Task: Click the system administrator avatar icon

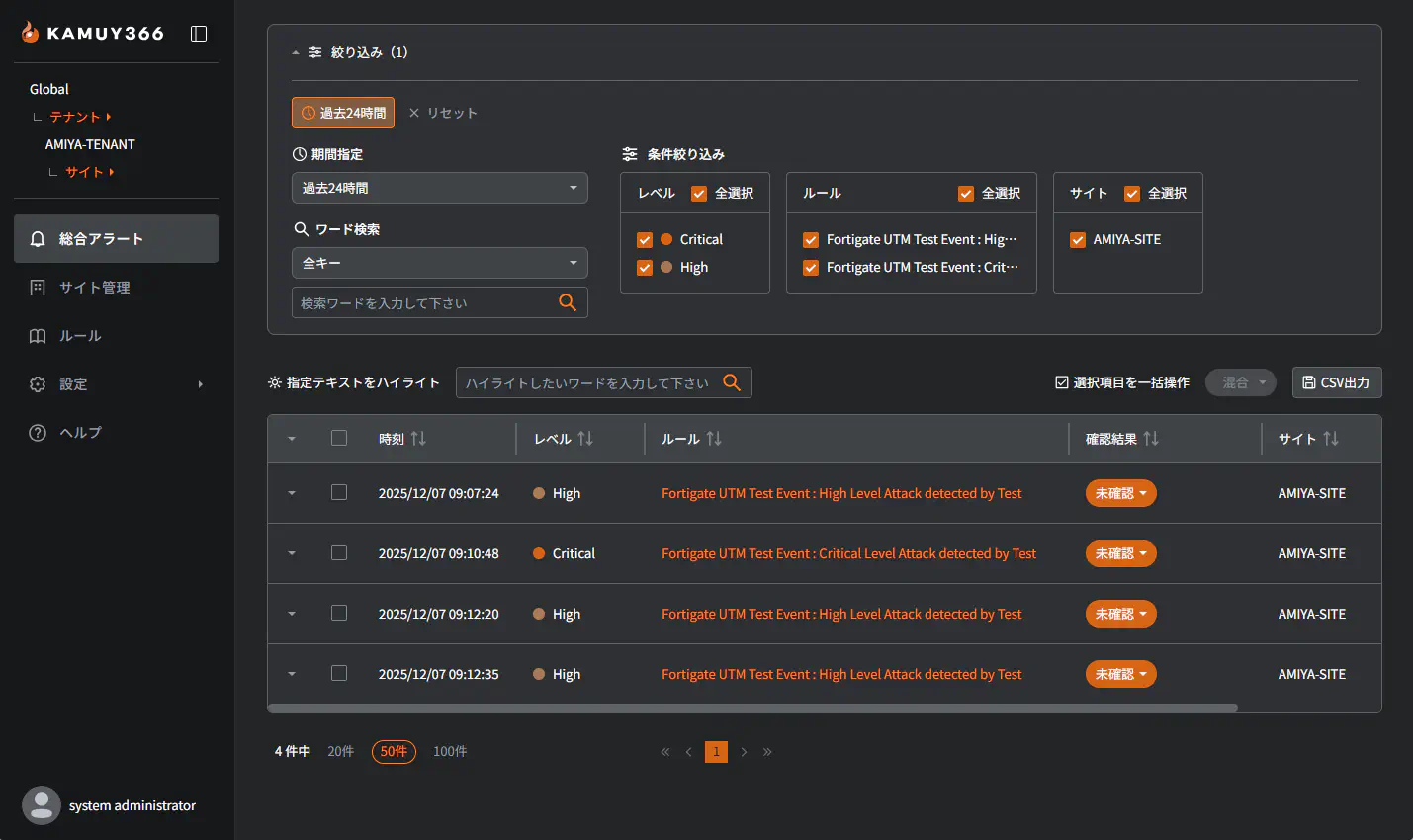Action: click(x=42, y=805)
